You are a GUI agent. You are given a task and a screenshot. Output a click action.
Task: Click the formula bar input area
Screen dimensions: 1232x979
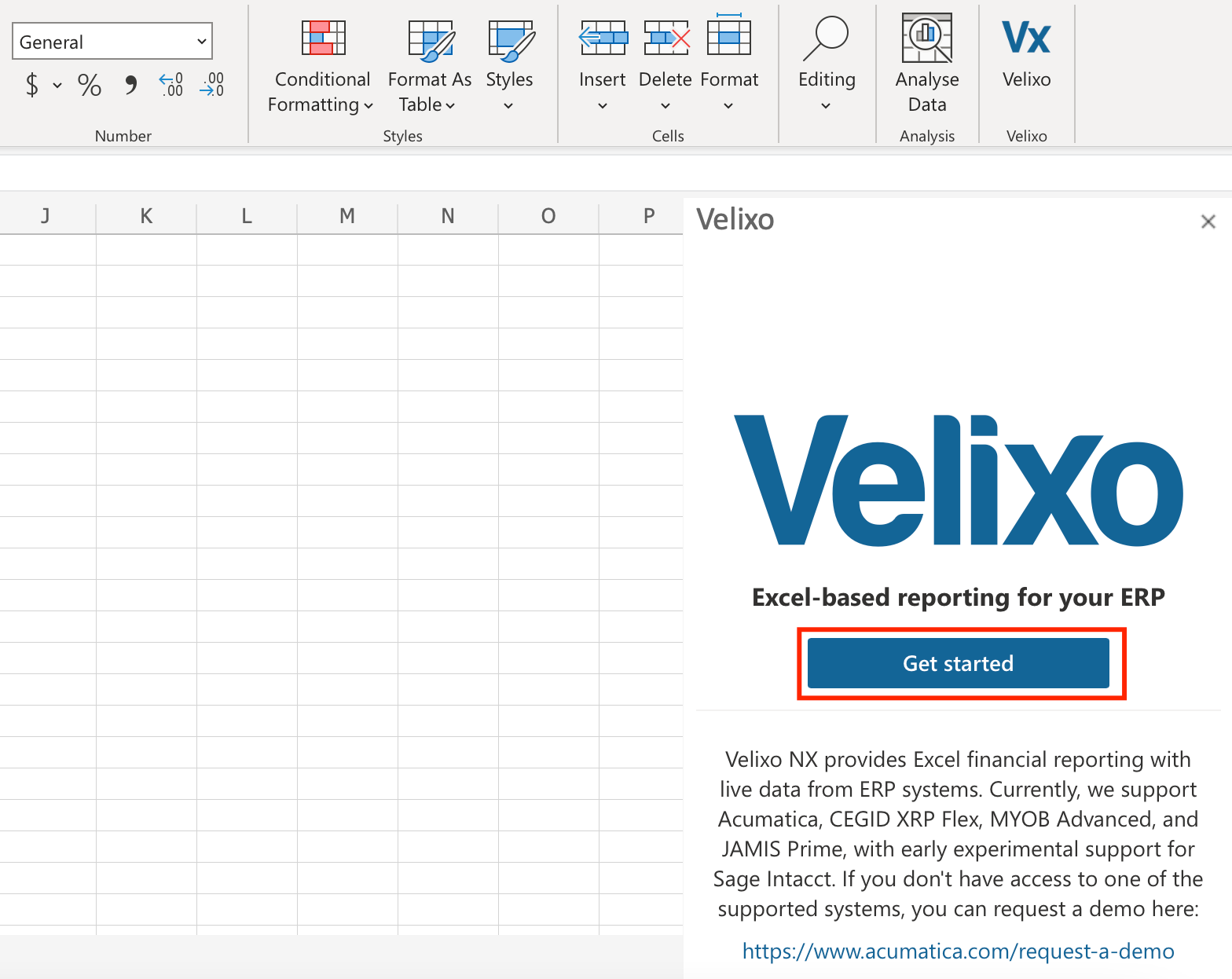616,173
